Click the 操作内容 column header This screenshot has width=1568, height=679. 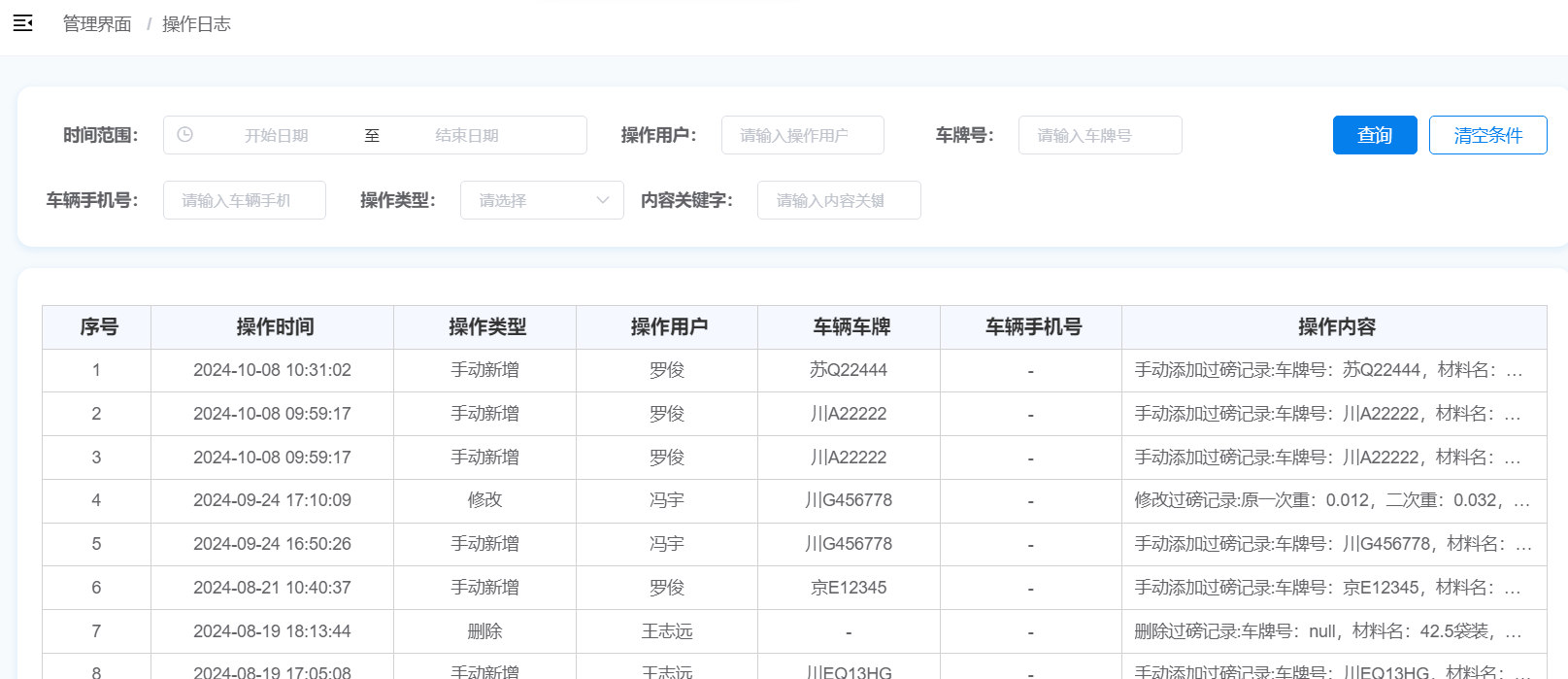(1335, 327)
